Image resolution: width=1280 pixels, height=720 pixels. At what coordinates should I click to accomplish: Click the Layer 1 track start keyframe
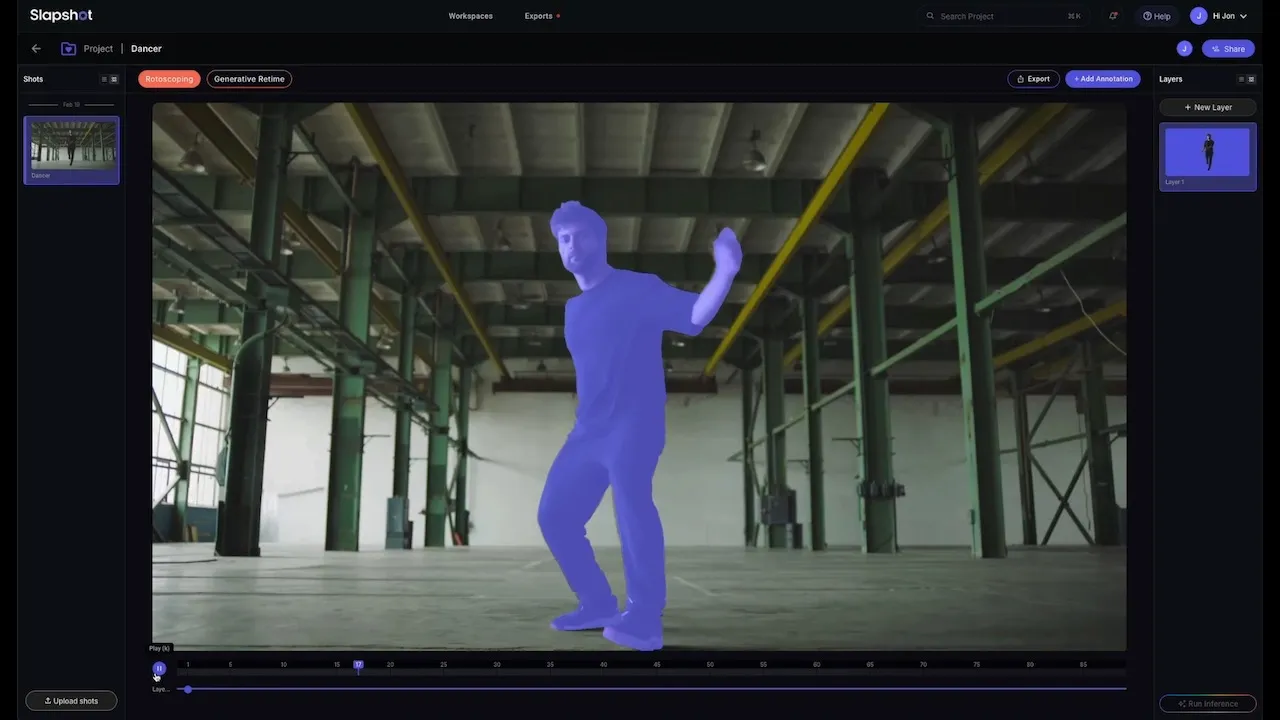(187, 689)
